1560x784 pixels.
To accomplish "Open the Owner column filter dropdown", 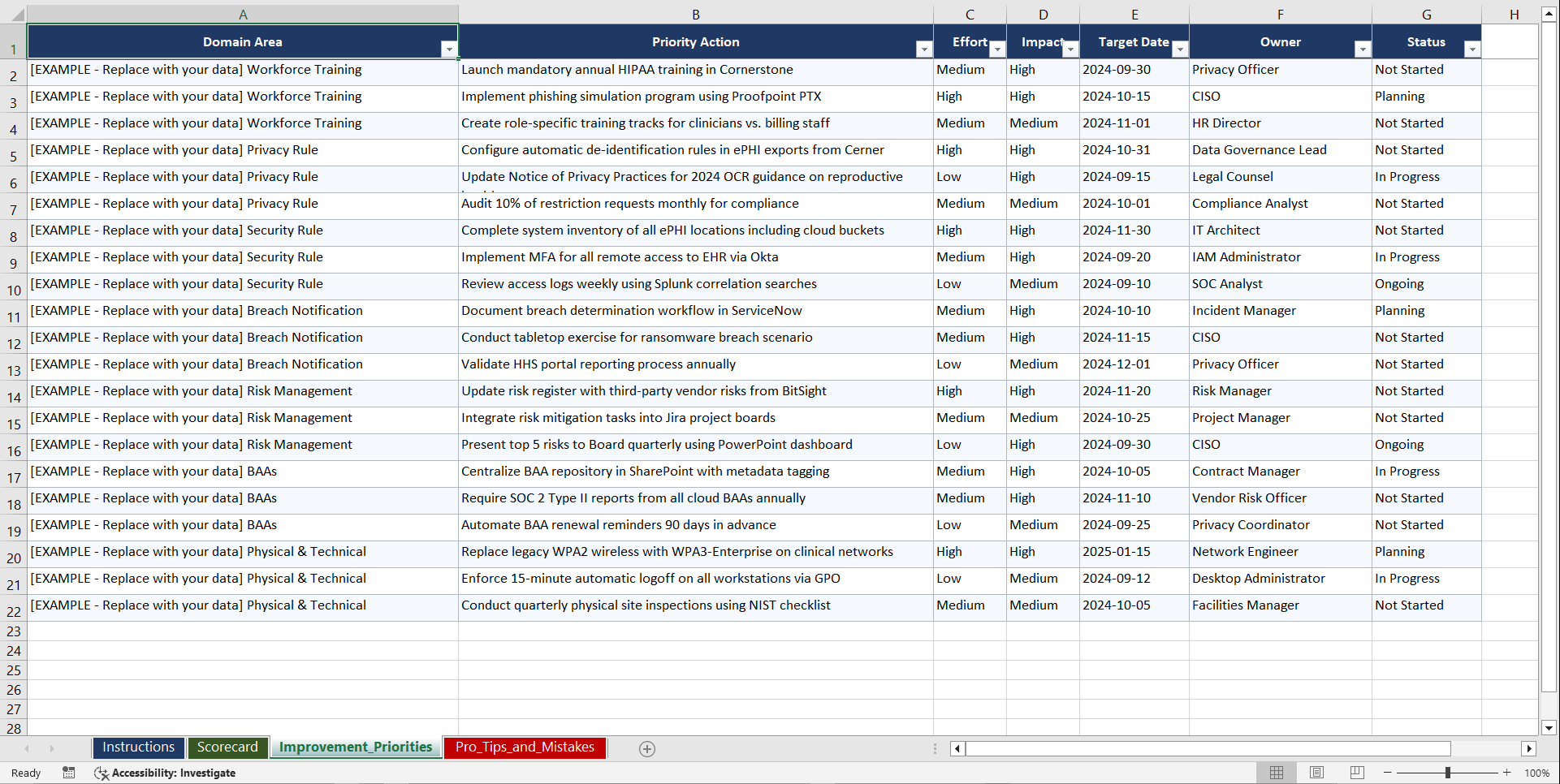I will click(x=1363, y=50).
